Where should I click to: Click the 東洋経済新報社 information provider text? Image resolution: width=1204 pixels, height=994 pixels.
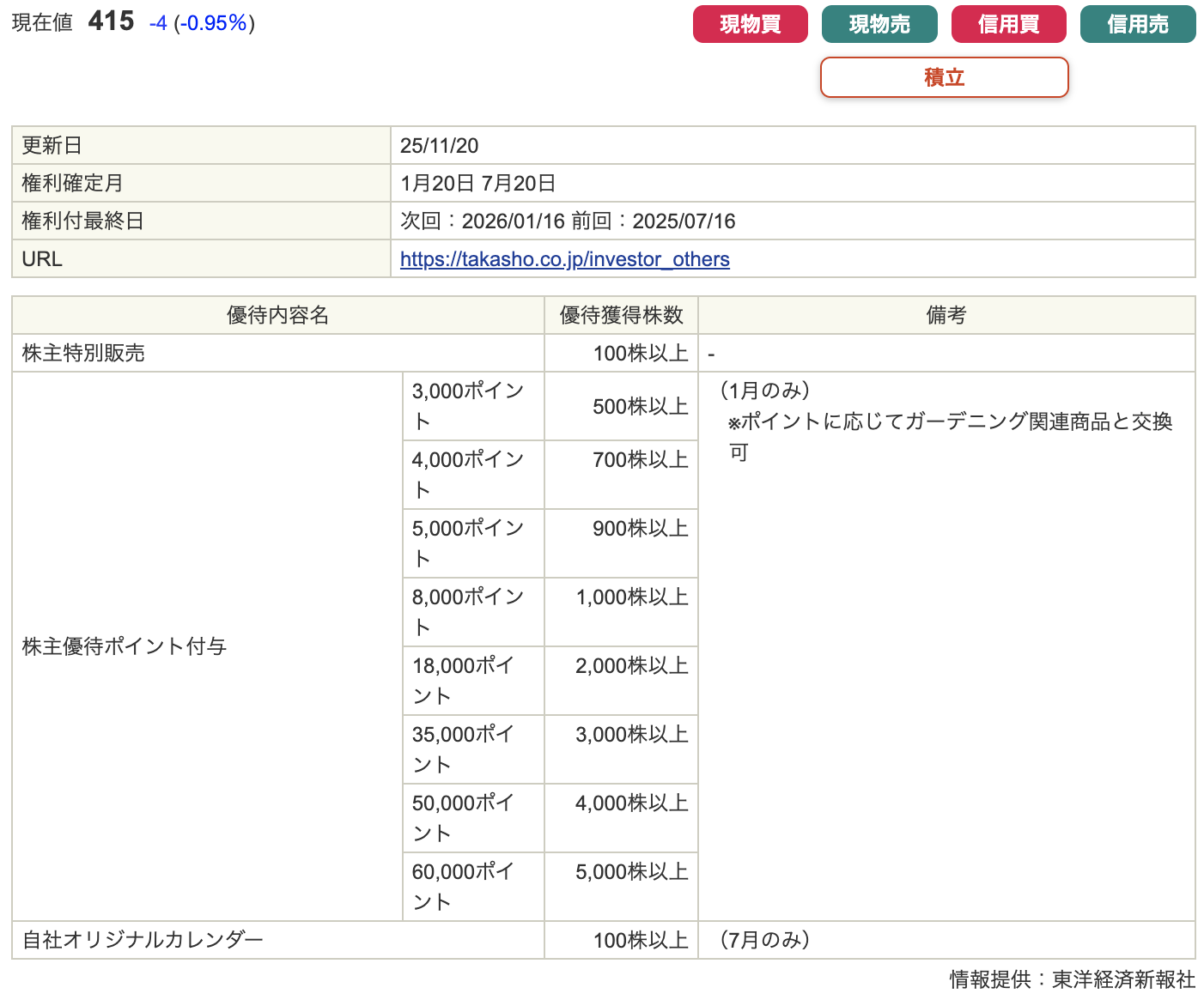coord(1123,979)
